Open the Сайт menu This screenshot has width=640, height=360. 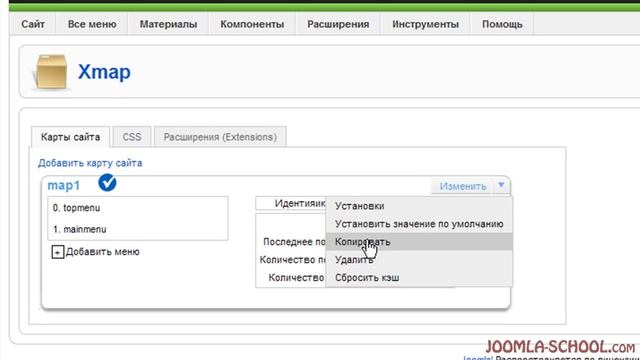click(x=33, y=24)
